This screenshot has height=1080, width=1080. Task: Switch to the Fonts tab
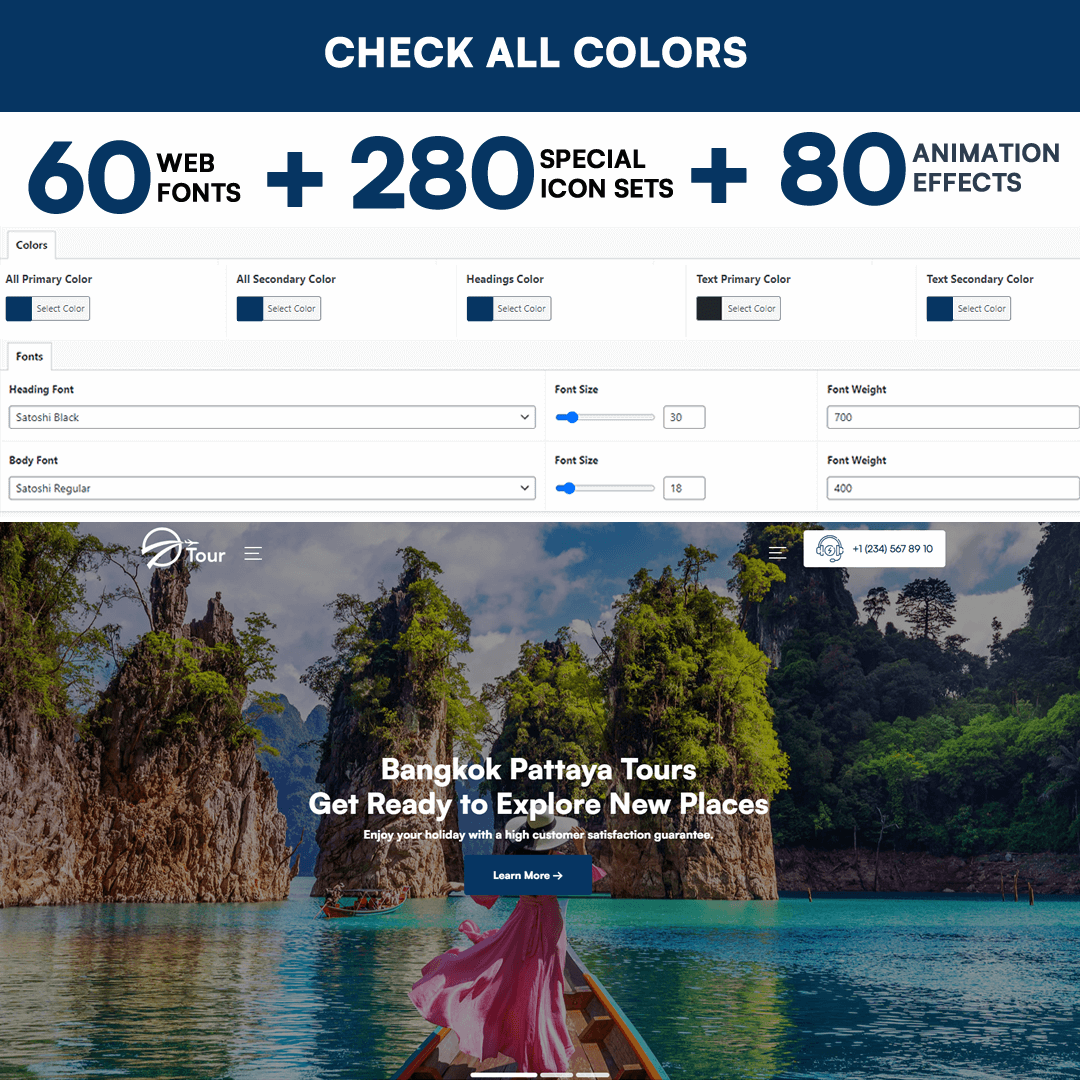[x=30, y=357]
